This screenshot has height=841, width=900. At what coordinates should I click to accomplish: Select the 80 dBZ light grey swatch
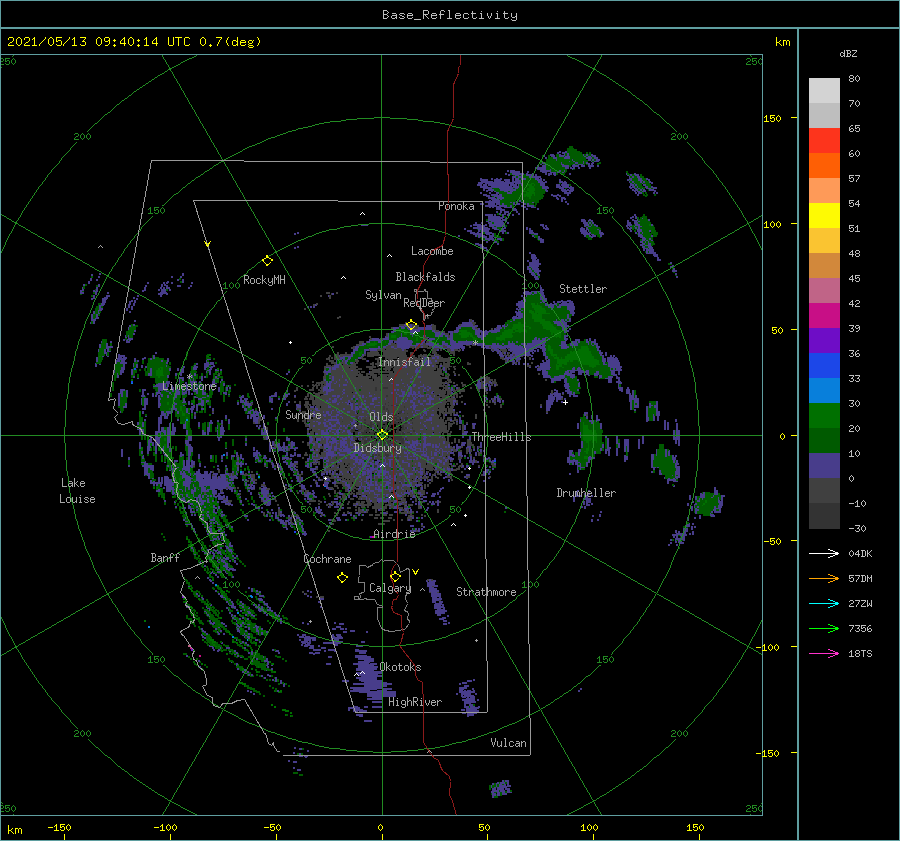824,90
